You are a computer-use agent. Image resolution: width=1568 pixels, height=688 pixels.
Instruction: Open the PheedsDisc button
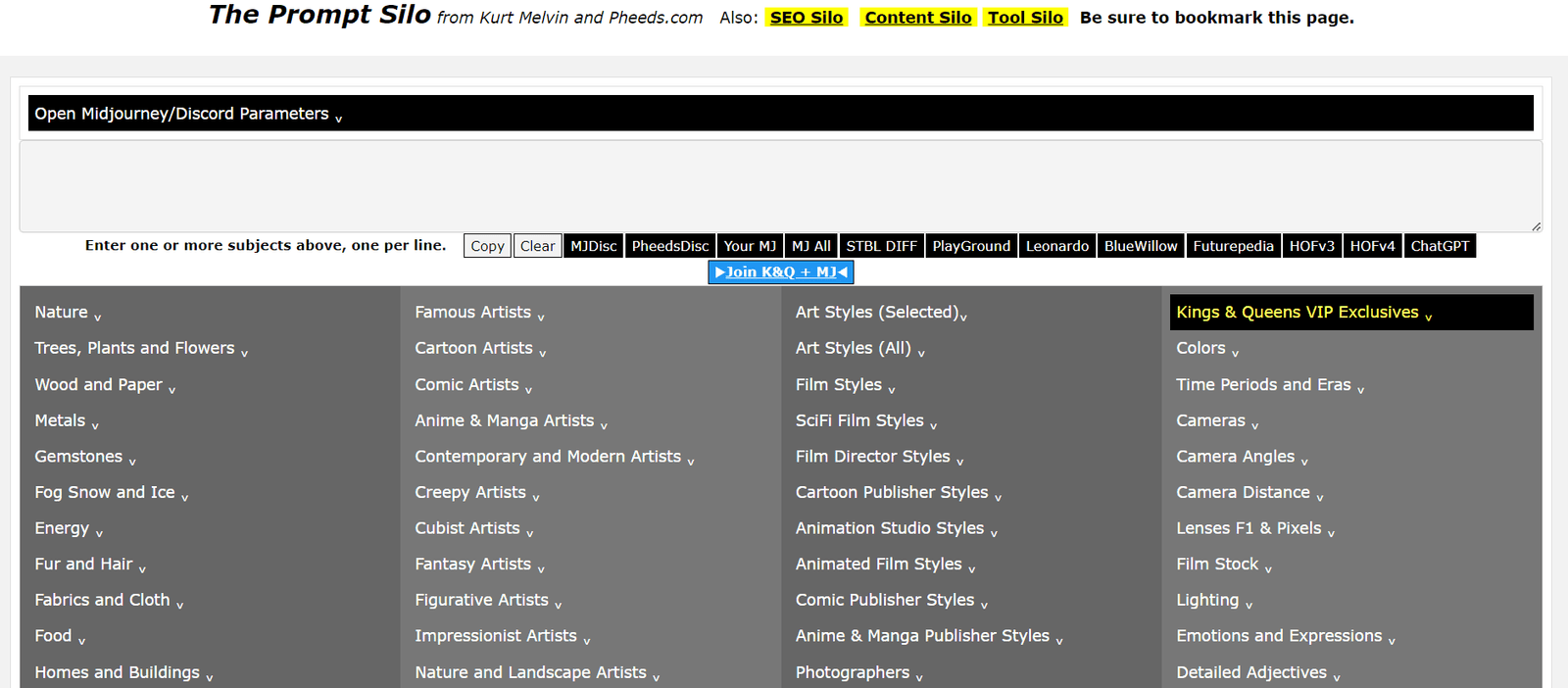[669, 246]
